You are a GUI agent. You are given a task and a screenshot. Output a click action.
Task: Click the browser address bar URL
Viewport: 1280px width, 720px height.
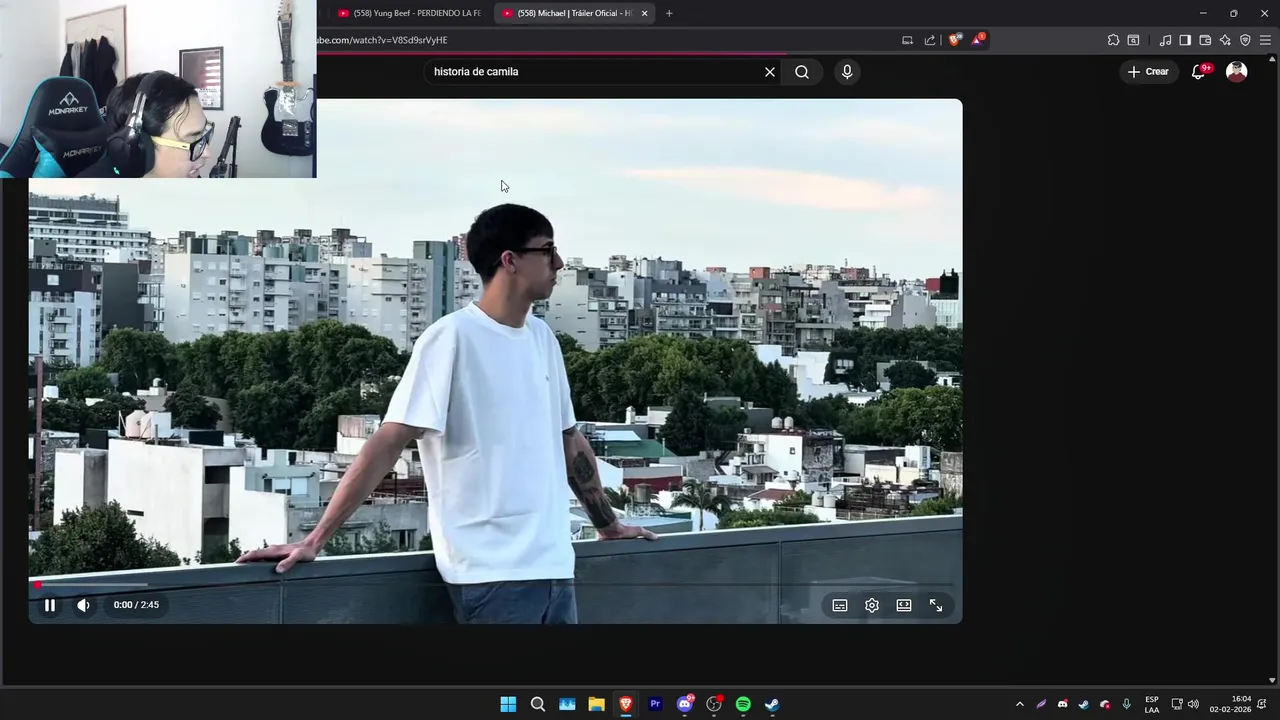382,40
